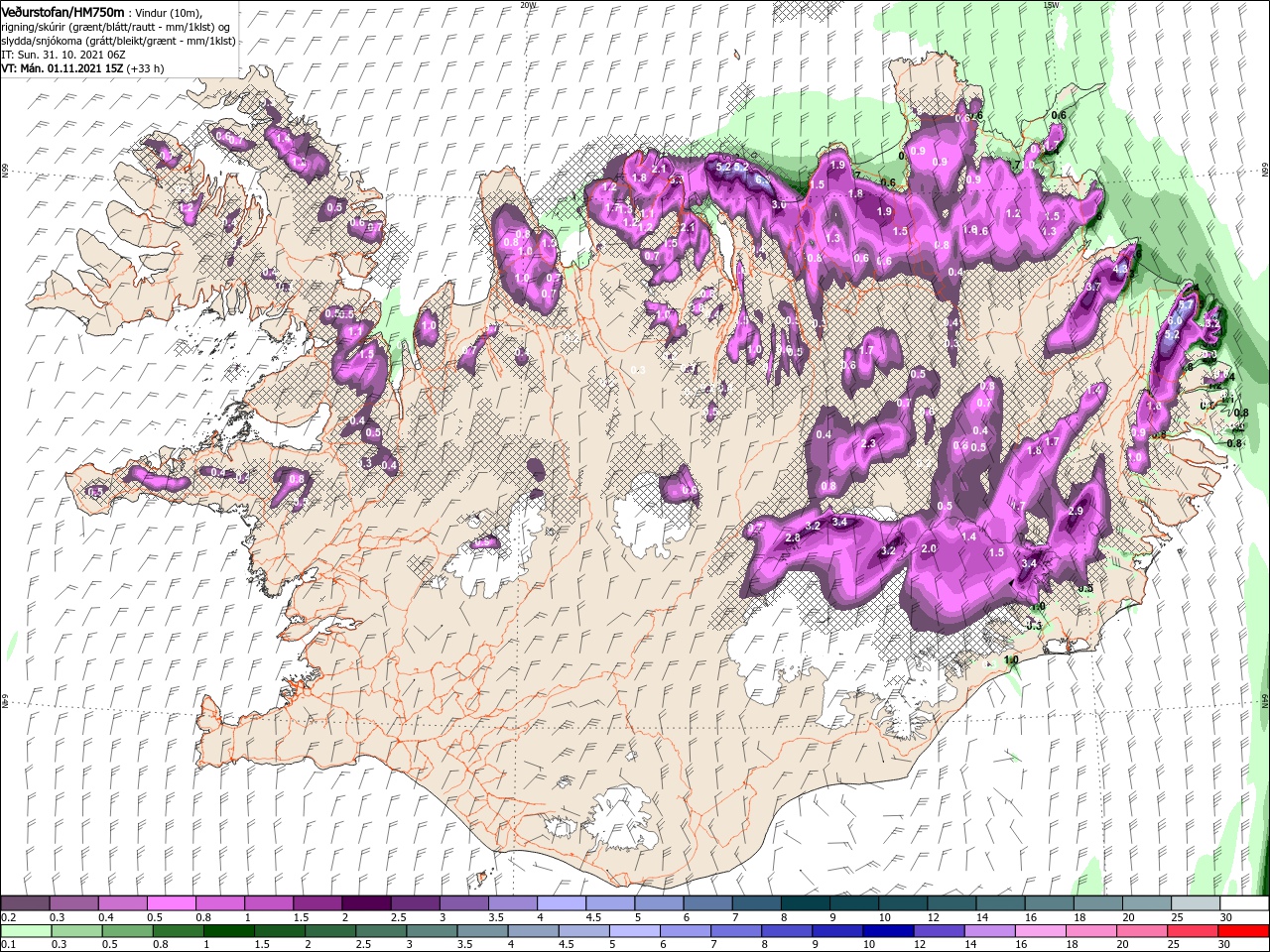Click the 2.8 snowfall value north of Vatnajökull
This screenshot has height=952, width=1270.
pyautogui.click(x=792, y=537)
